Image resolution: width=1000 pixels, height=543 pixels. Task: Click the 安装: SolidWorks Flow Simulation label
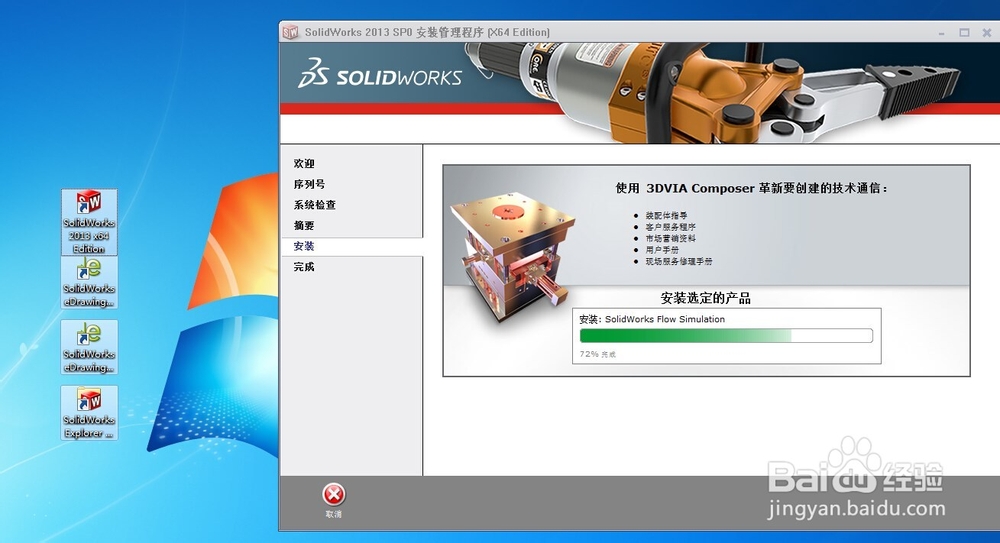(x=652, y=319)
